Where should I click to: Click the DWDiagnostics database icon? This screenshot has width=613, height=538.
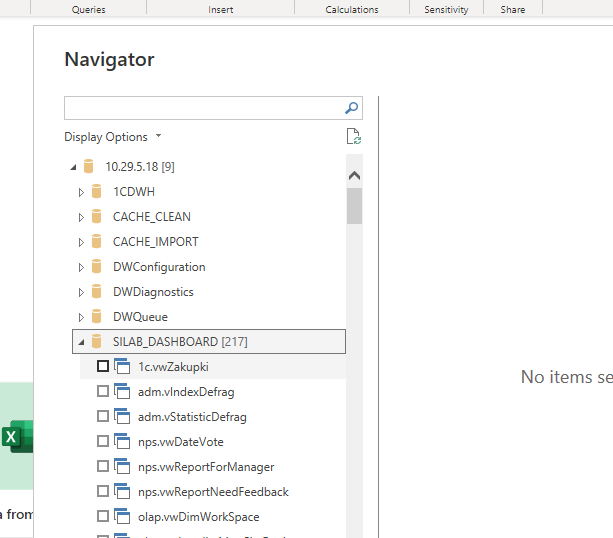pos(97,292)
